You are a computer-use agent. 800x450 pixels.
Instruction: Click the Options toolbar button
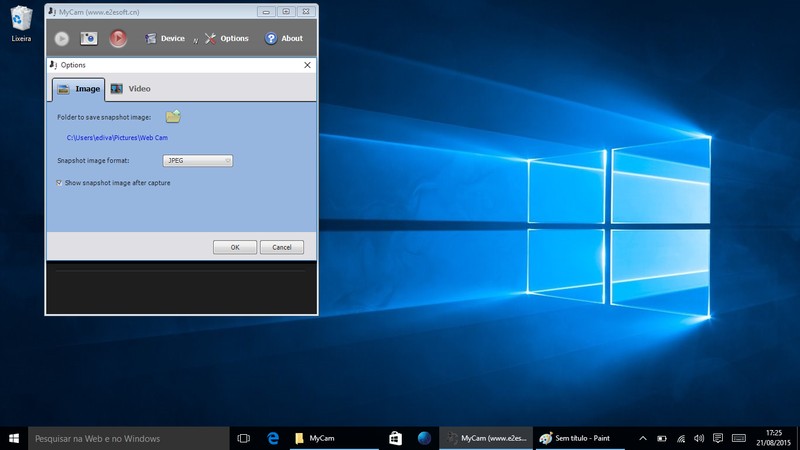tap(226, 39)
